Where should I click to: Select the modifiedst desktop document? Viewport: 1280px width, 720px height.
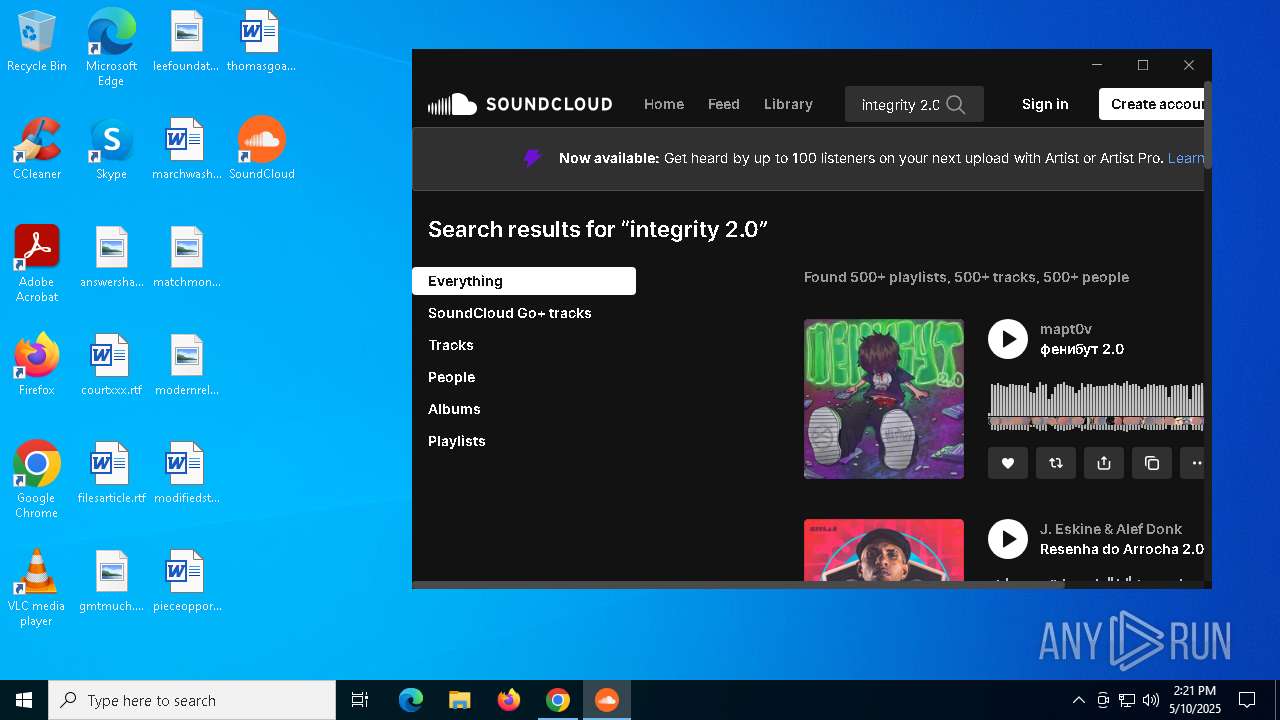187,473
